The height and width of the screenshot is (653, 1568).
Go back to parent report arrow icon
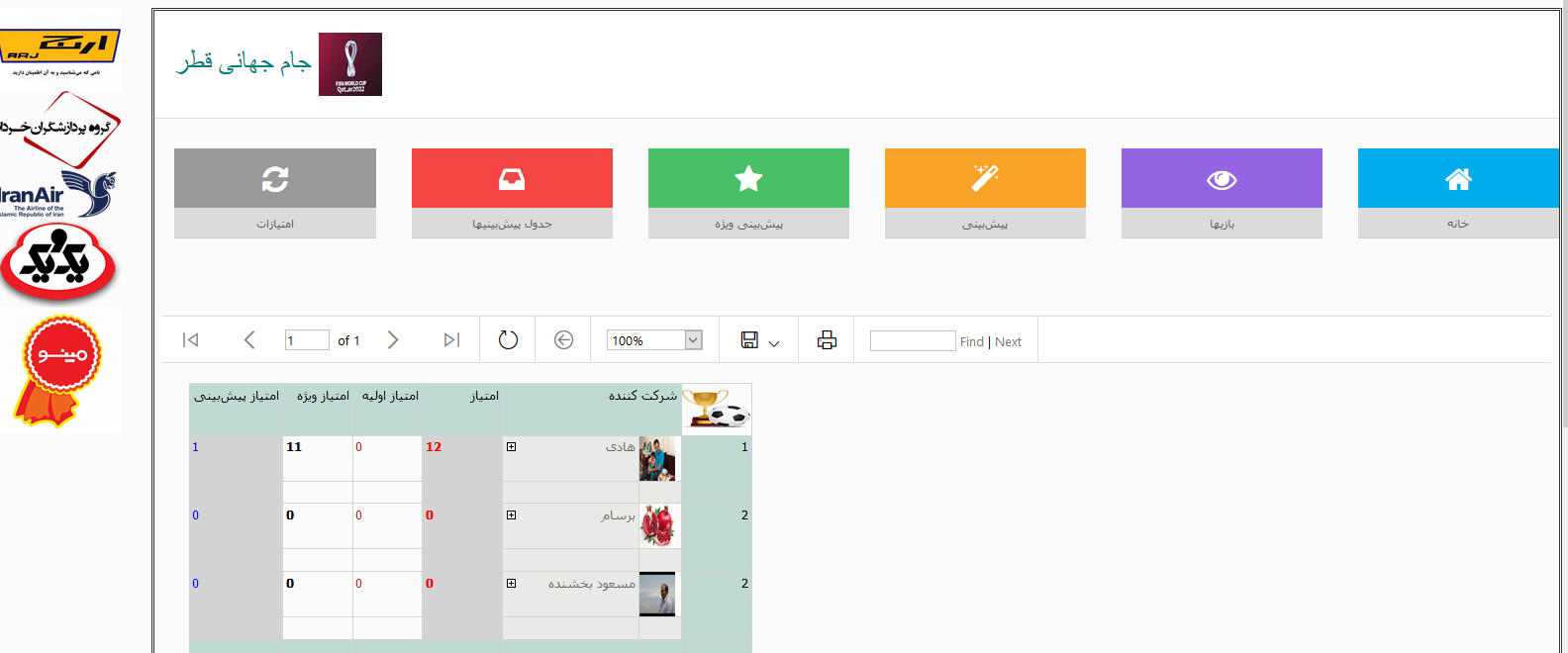coord(563,340)
